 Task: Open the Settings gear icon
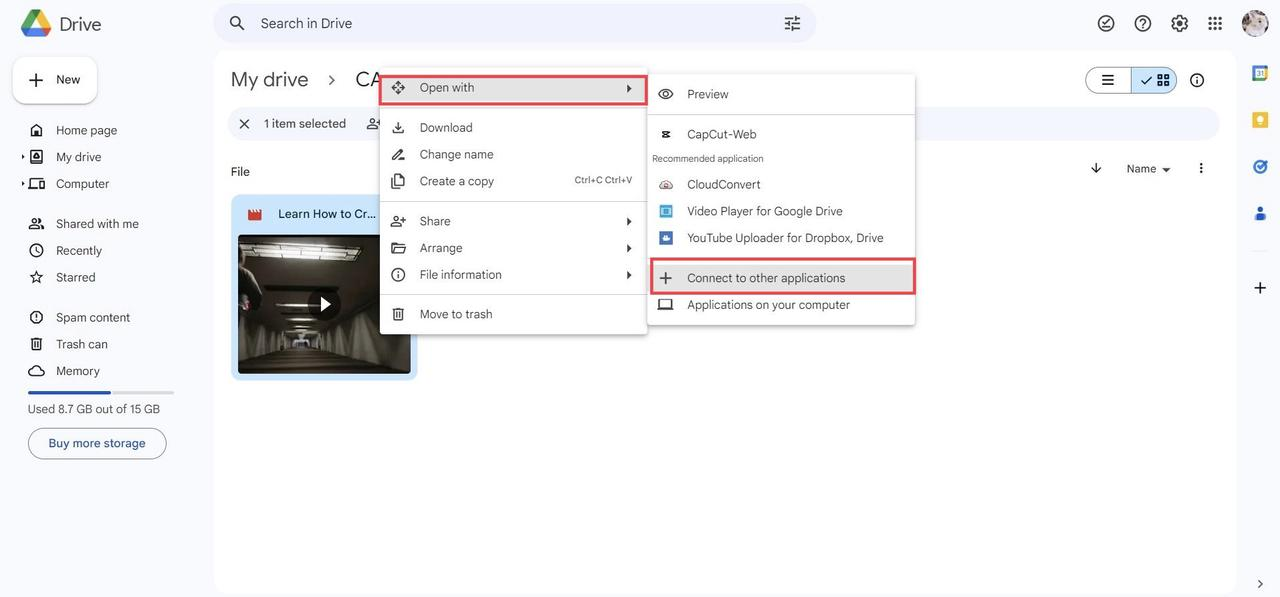(x=1180, y=23)
